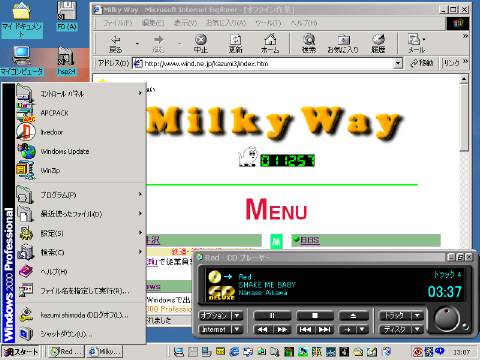Select the FD (A) floppy desktop icon
The width and height of the screenshot is (480, 360).
[x=67, y=16]
